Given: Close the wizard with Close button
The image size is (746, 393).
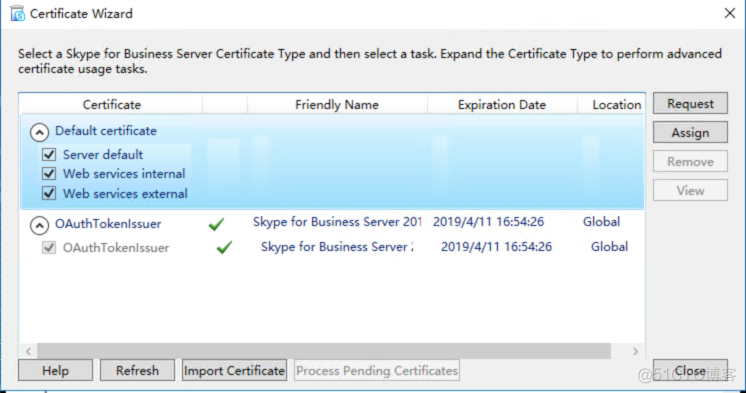Looking at the screenshot, I should click(690, 370).
